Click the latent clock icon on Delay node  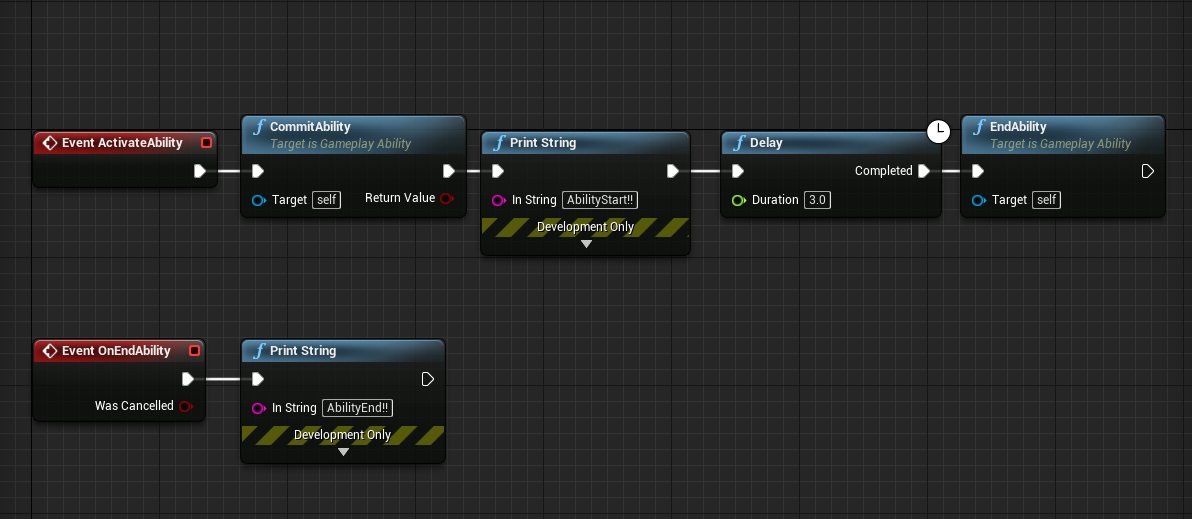(939, 131)
